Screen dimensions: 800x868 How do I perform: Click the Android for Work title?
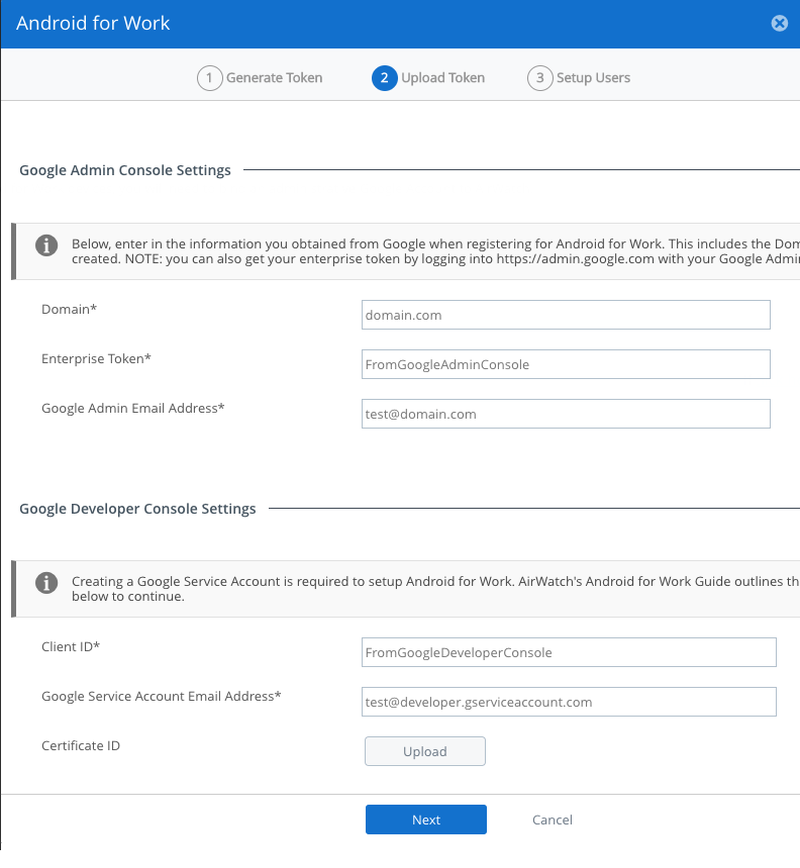[x=94, y=23]
